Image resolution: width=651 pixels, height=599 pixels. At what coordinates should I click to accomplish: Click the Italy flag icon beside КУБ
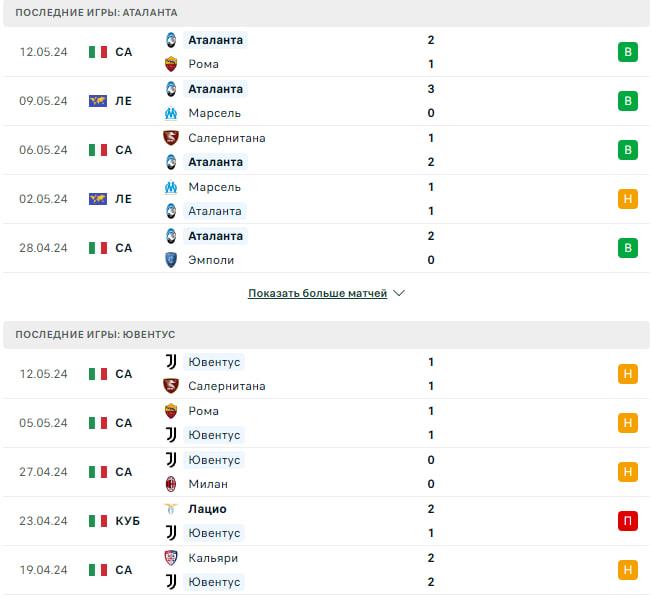98,521
